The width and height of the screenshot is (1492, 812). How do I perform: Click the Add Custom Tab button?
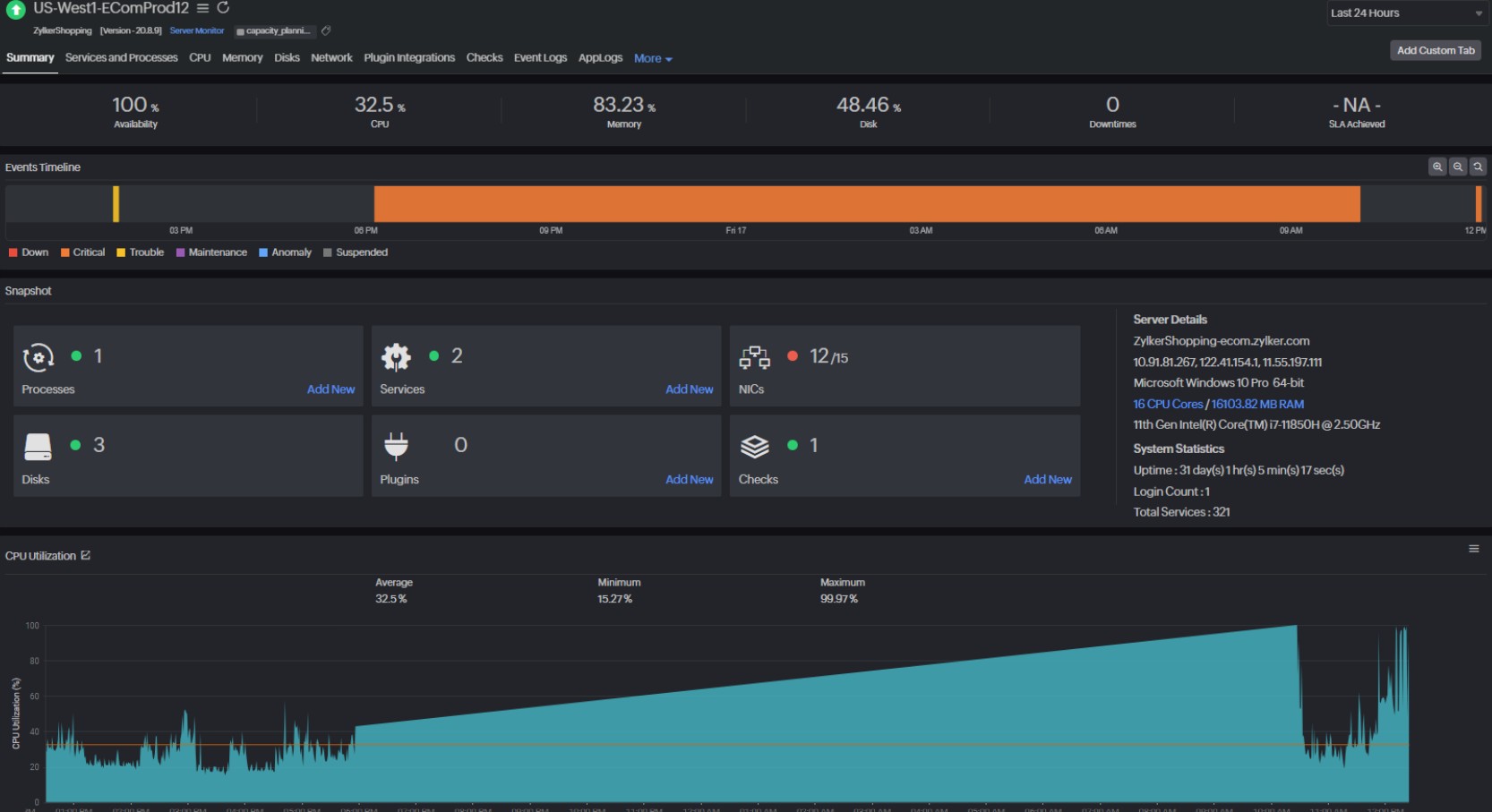click(x=1435, y=50)
